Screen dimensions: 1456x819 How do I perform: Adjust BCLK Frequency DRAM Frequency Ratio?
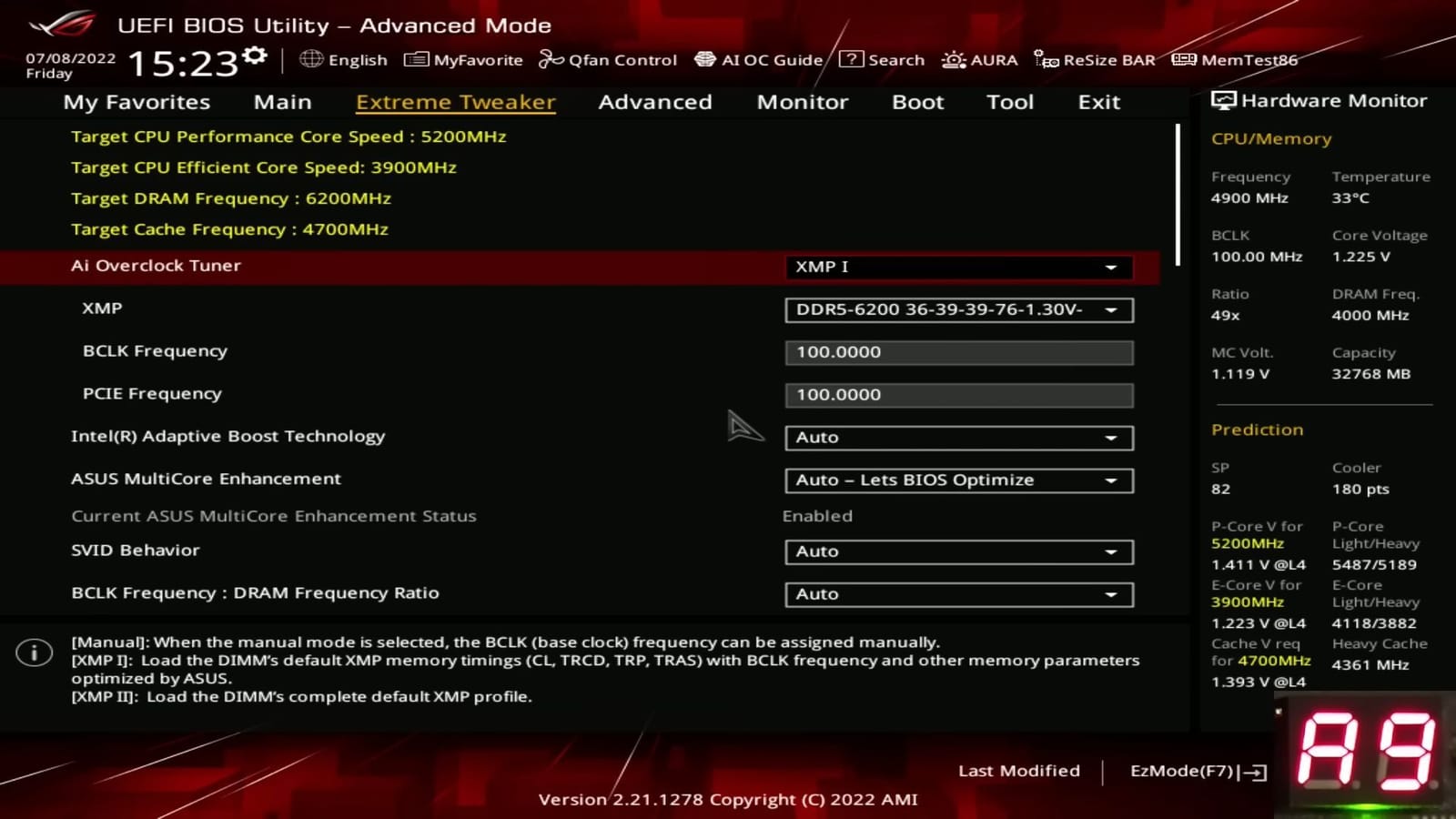(x=958, y=593)
